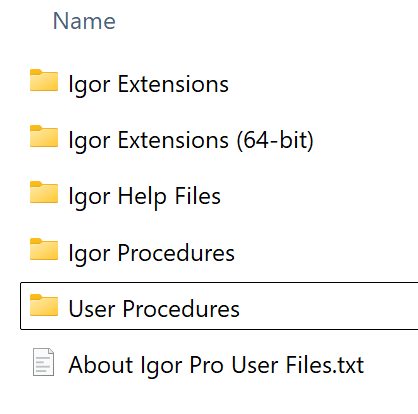Click the Igor Extensions folder icon

click(x=44, y=80)
